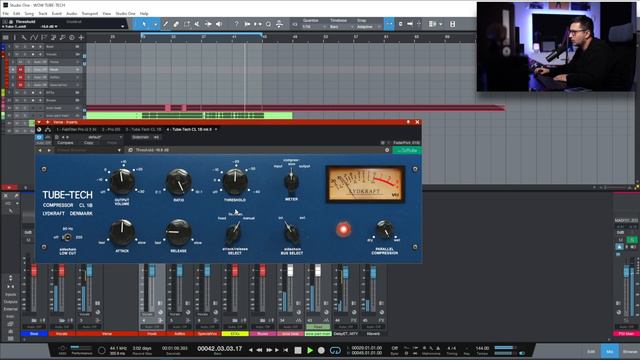Click the RELEASE knob
This screenshot has height=360, width=640.
(178, 232)
